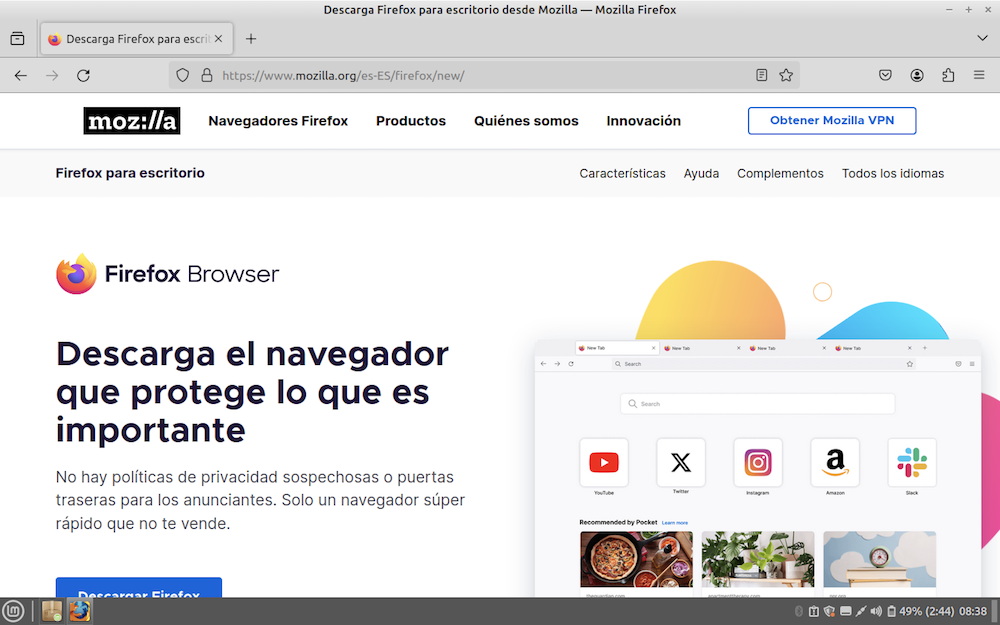Open the Todos los idiomas link
Screen dimensions: 1000x625
[892, 173]
